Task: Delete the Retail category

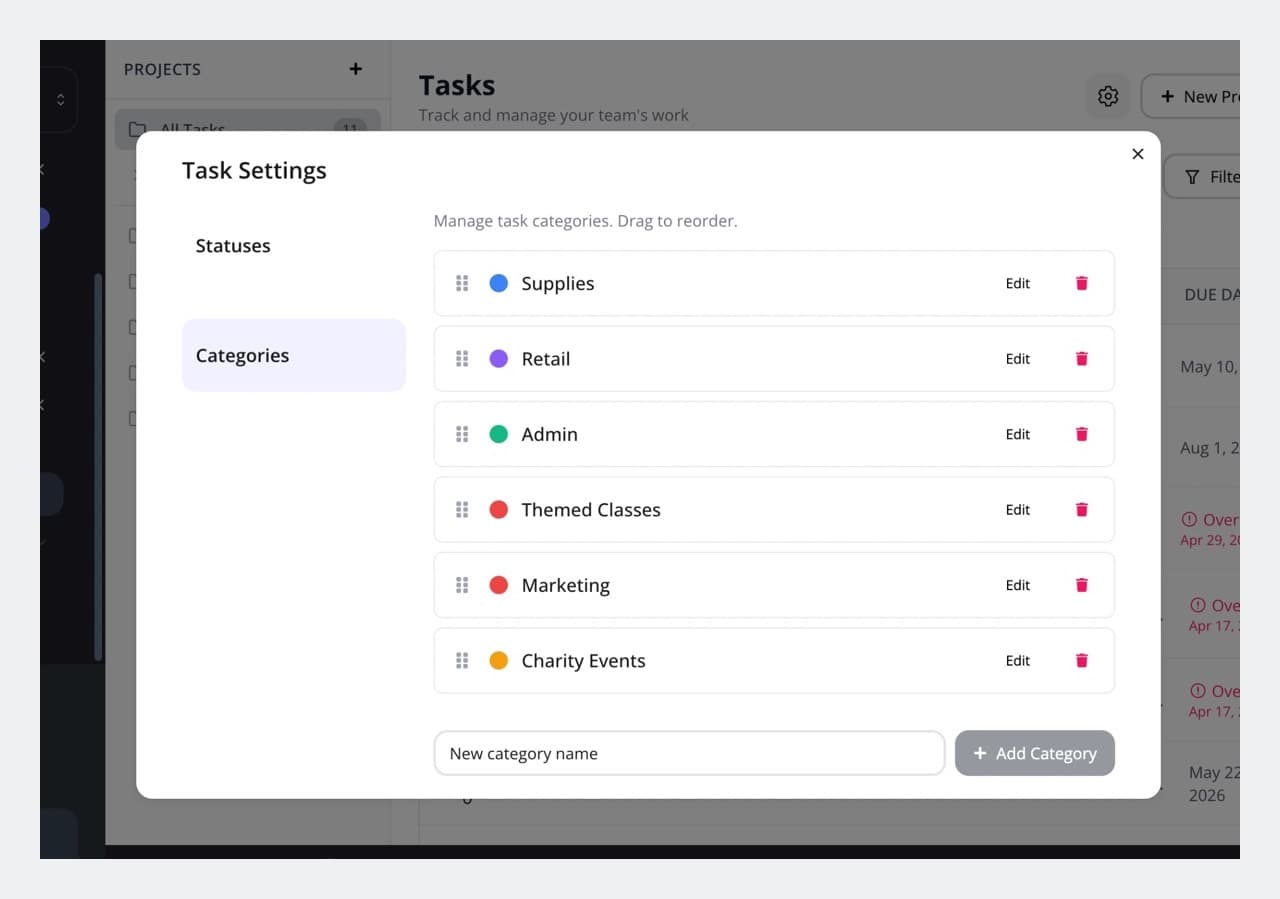Action: 1081,359
